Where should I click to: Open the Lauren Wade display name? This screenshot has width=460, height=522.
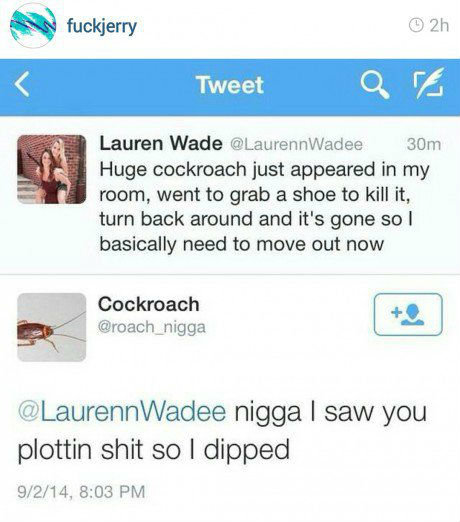[161, 143]
